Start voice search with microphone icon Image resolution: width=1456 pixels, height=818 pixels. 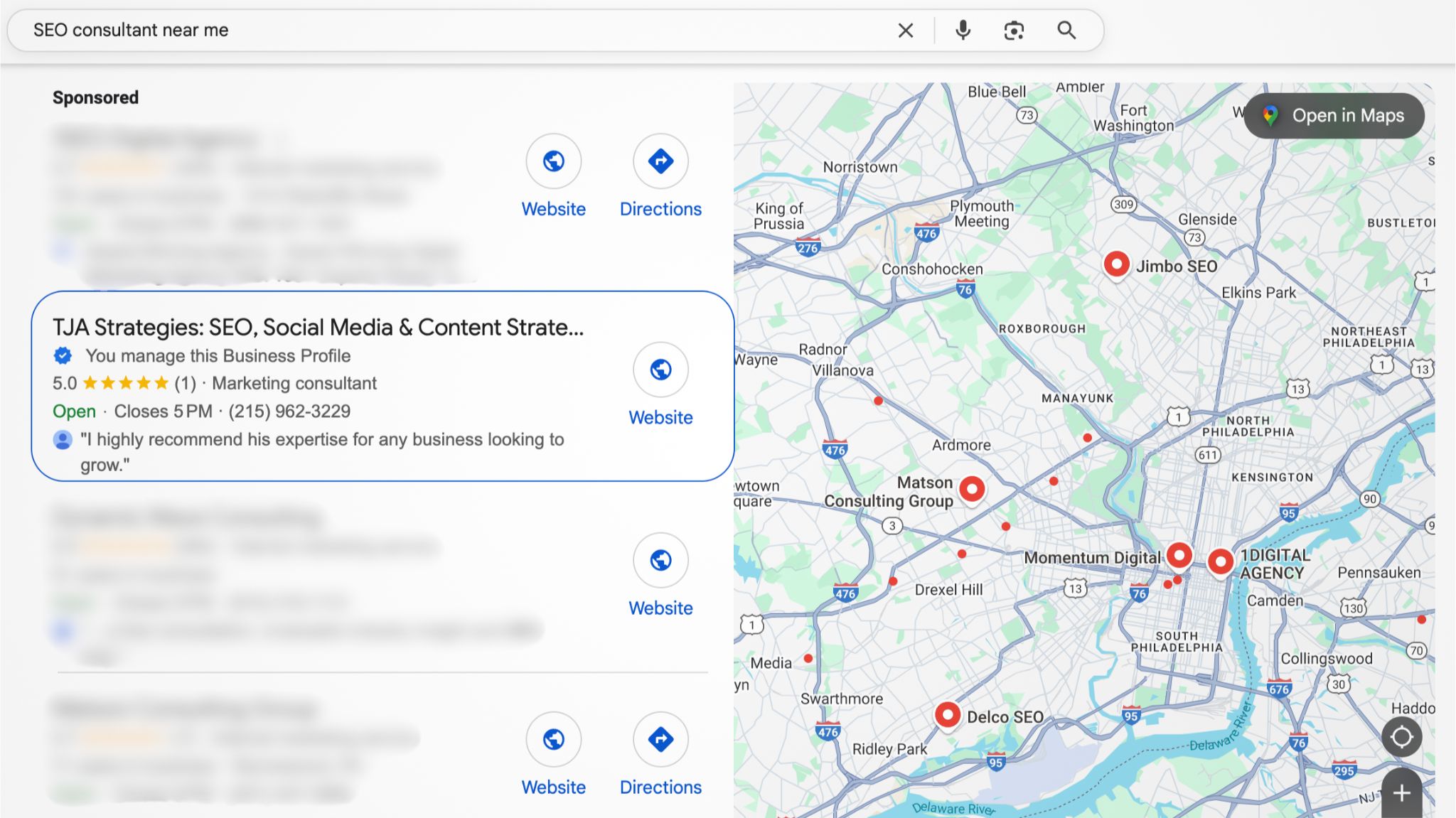pos(963,31)
